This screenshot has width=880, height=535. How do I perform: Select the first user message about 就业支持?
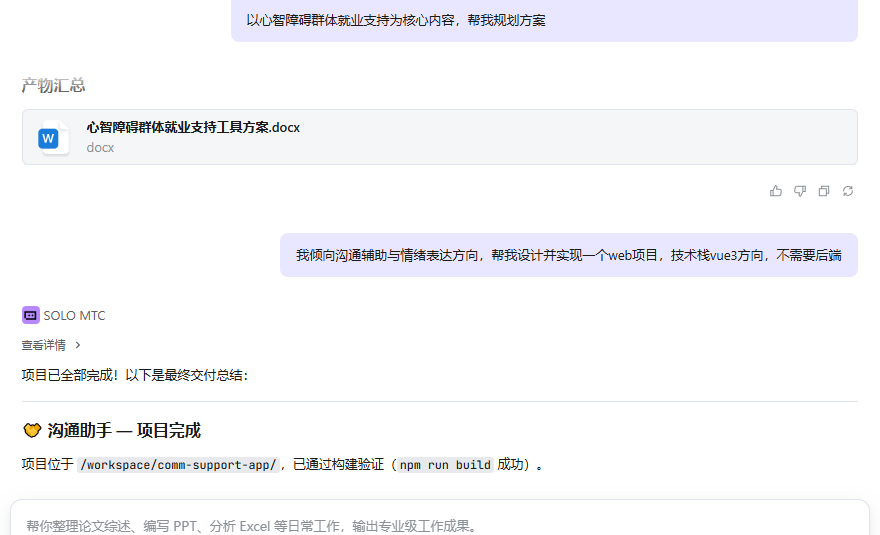point(396,20)
